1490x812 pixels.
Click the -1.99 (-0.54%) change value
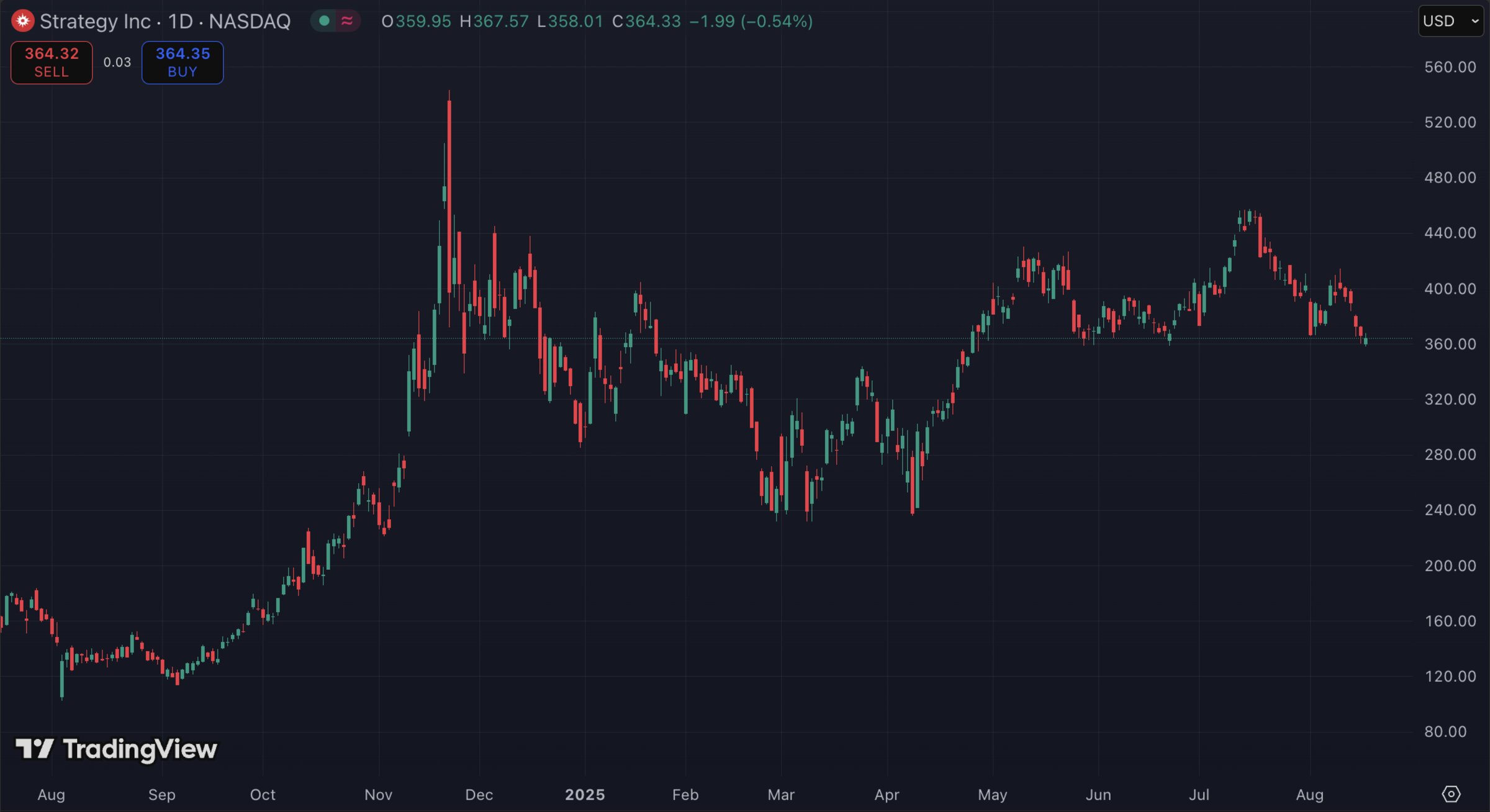pos(751,21)
